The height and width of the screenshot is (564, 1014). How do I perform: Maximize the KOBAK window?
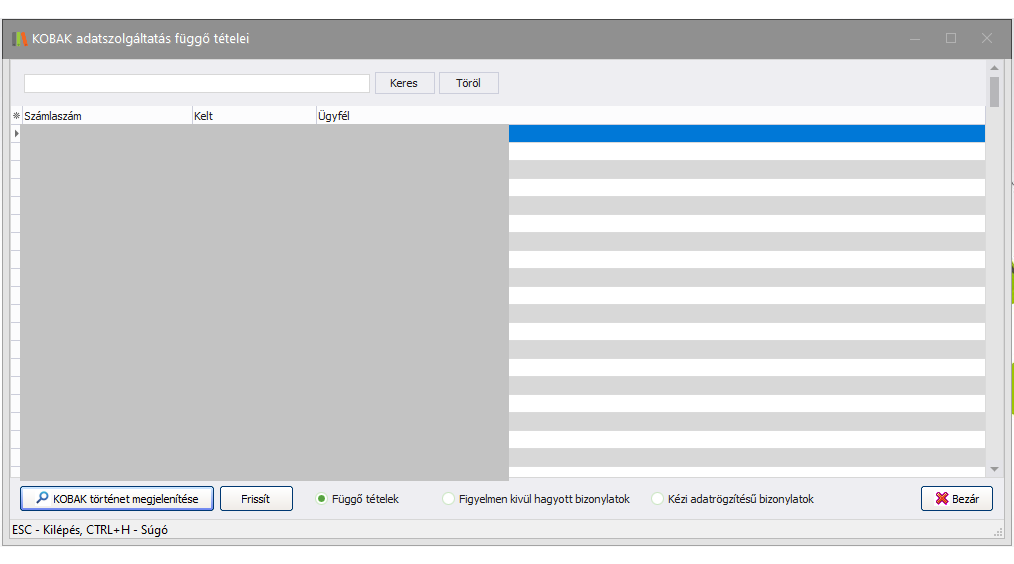950,39
